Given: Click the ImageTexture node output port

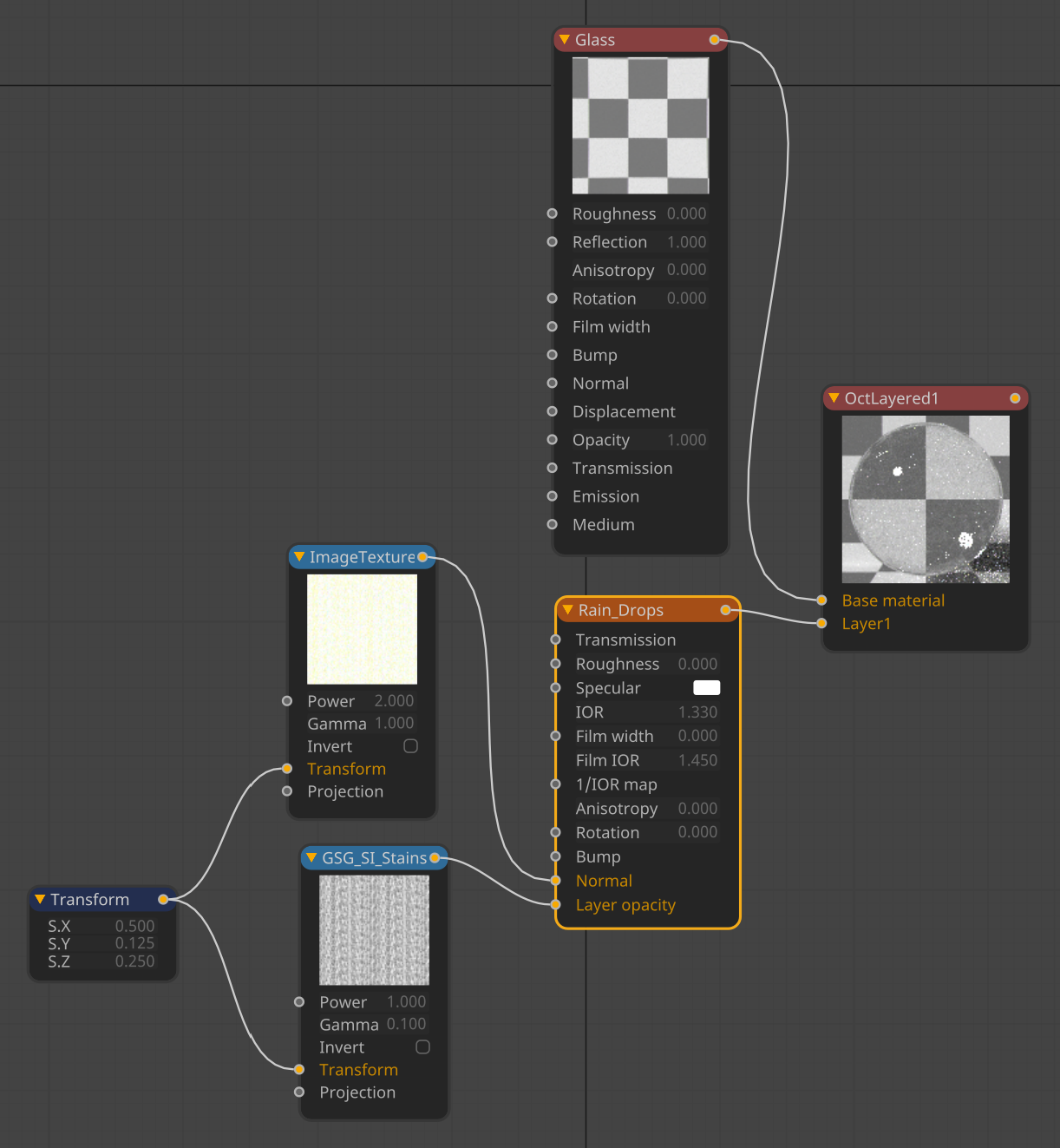Looking at the screenshot, I should pyautogui.click(x=422, y=557).
